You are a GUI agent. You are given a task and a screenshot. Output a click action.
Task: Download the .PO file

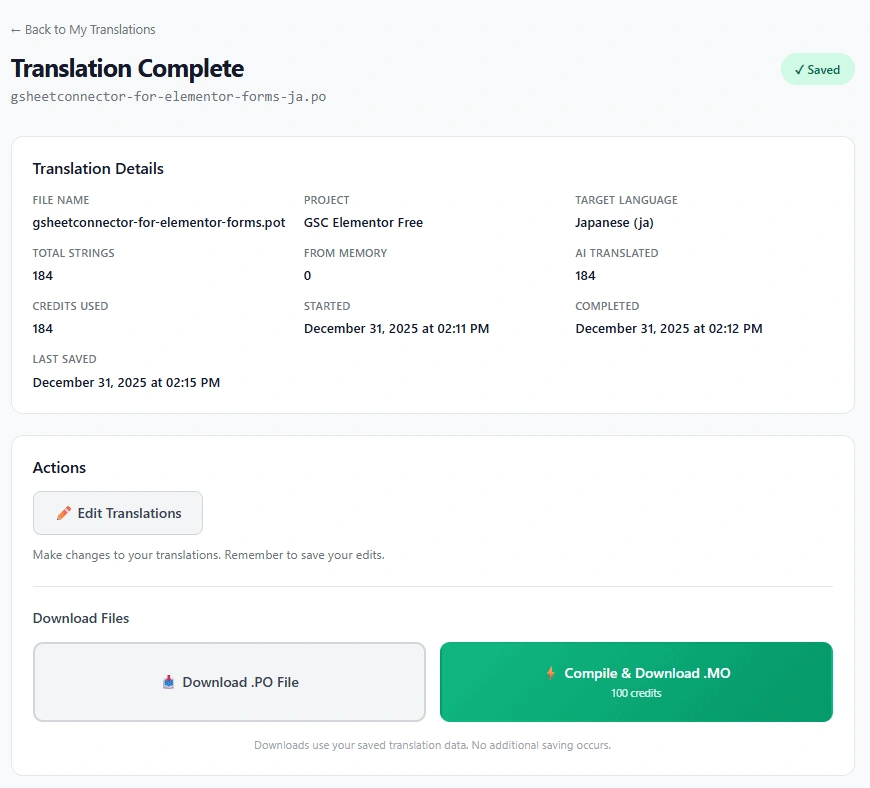[229, 682]
